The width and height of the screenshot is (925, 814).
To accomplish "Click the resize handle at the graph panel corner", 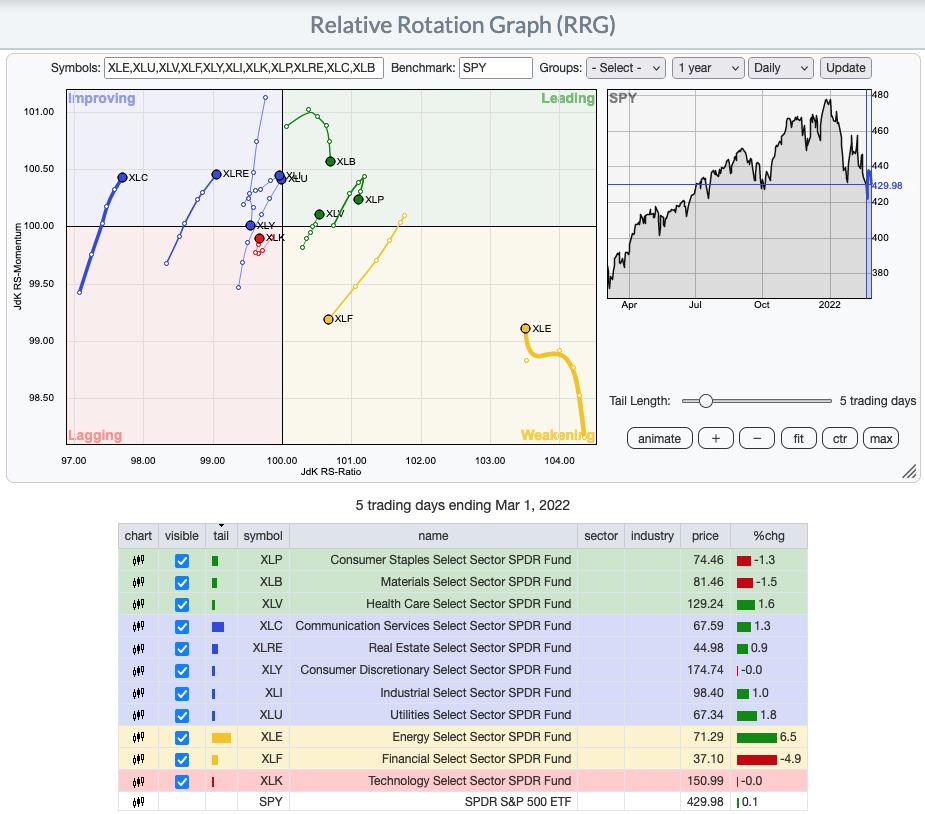I will (x=909, y=471).
